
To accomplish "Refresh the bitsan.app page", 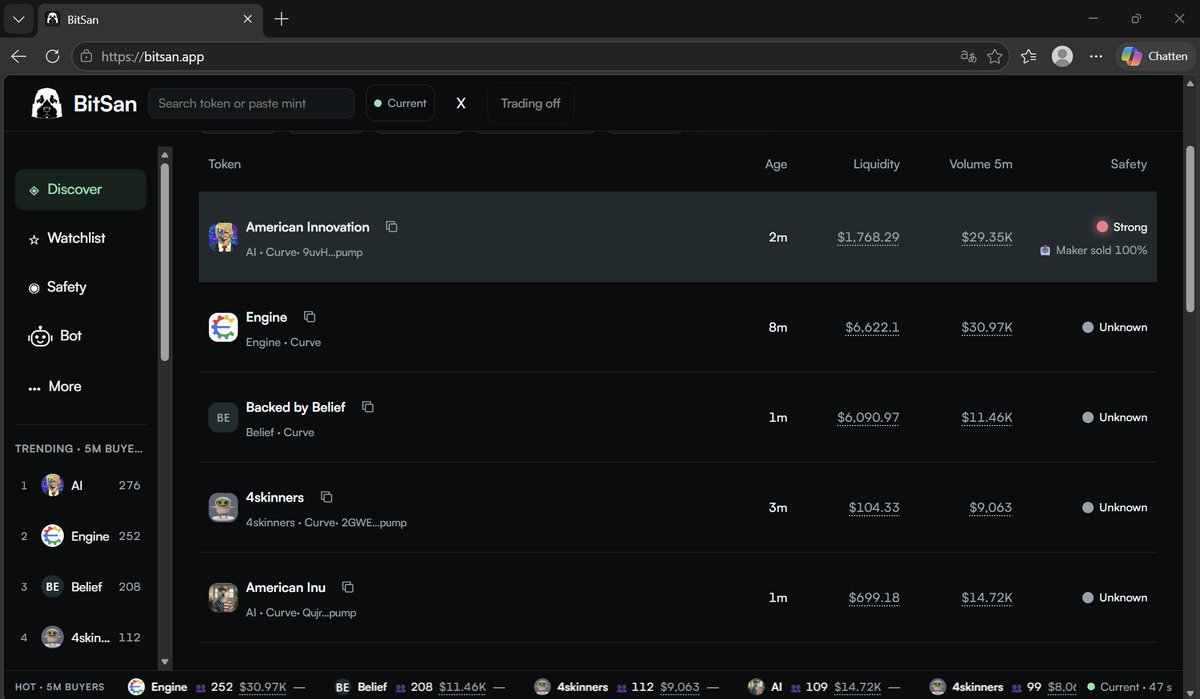I will pos(52,56).
